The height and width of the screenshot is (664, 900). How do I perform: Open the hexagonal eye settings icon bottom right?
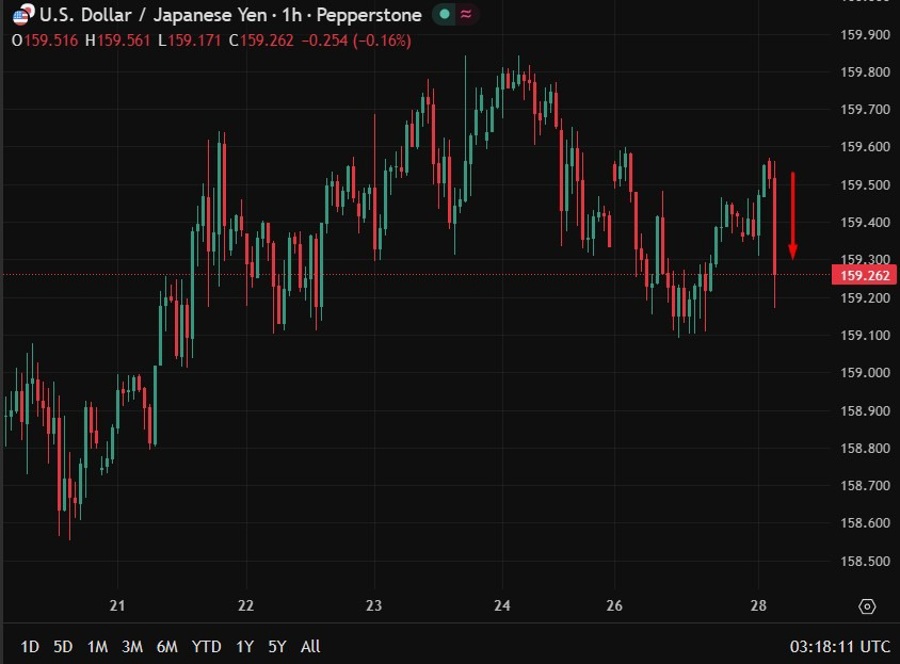click(868, 605)
